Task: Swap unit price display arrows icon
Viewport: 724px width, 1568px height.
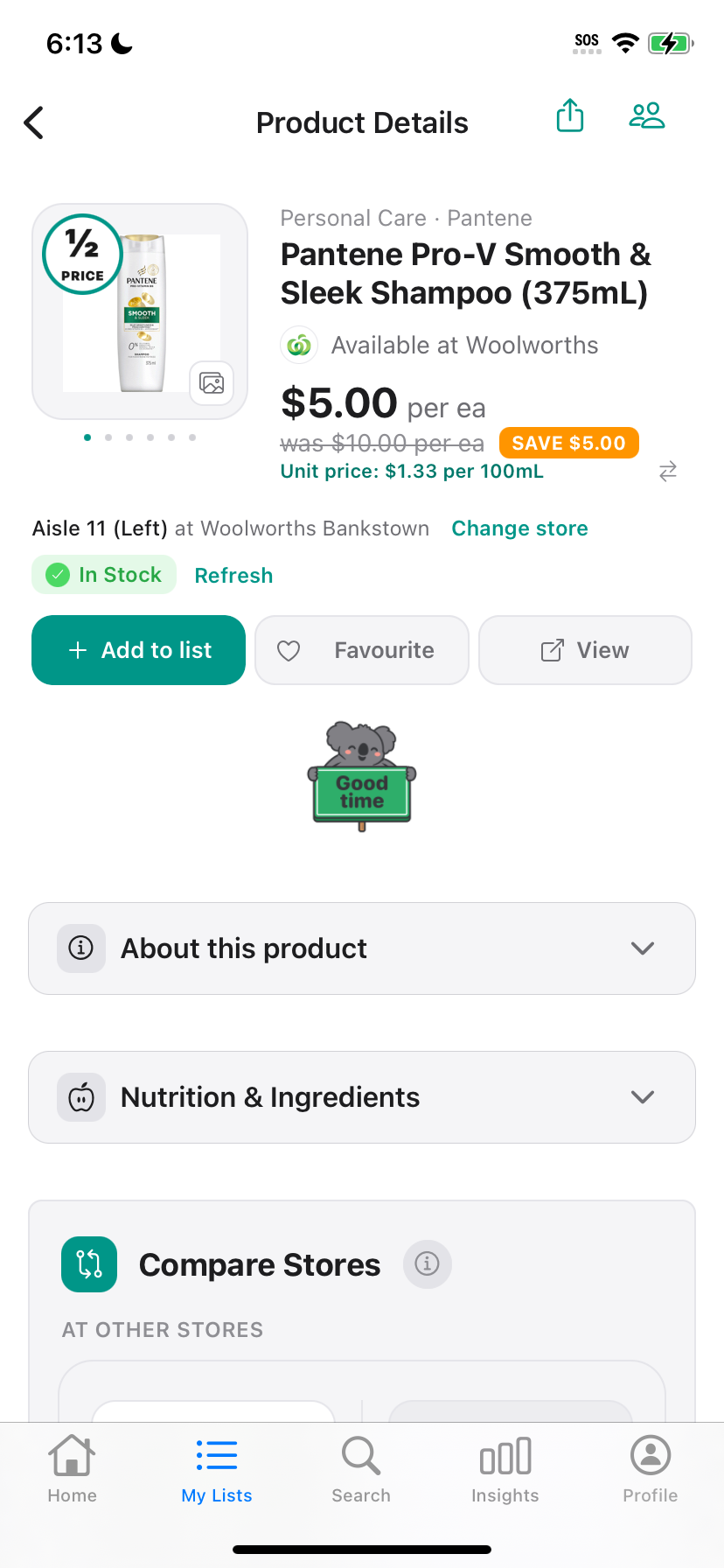Action: (668, 472)
